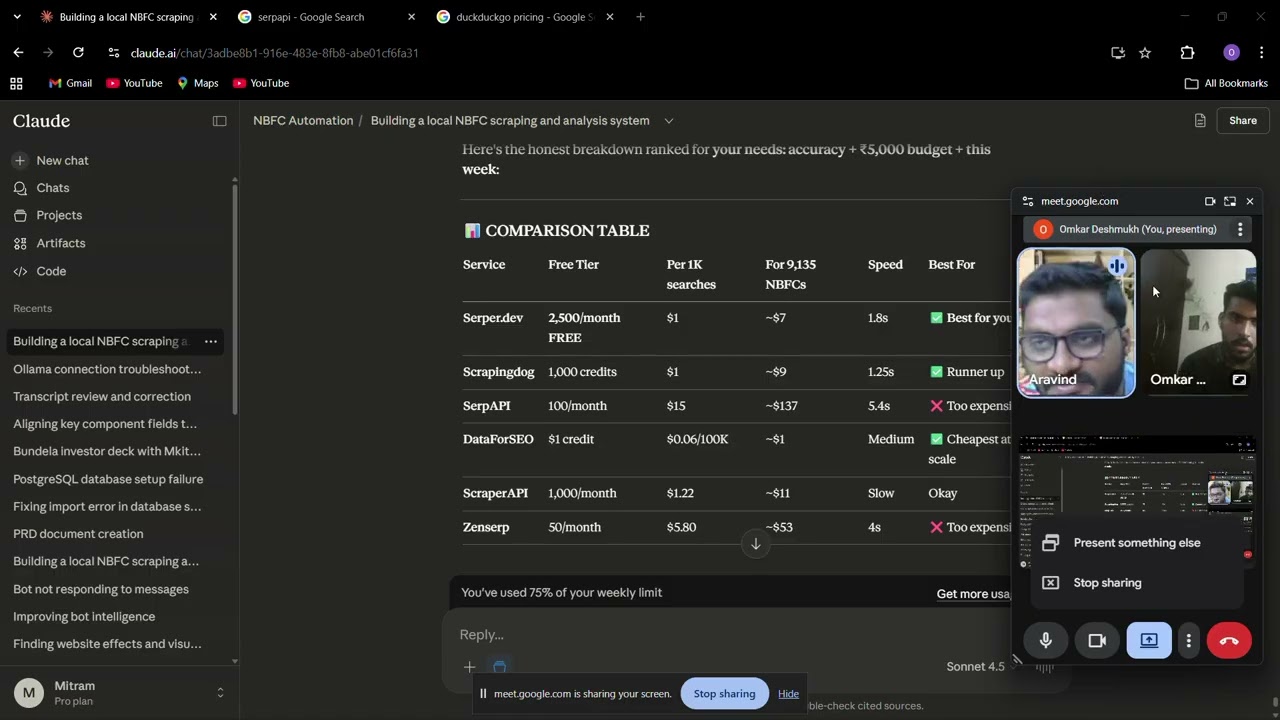
Task: Open Ollama connection troubleshoot chat
Action: pyautogui.click(x=107, y=369)
